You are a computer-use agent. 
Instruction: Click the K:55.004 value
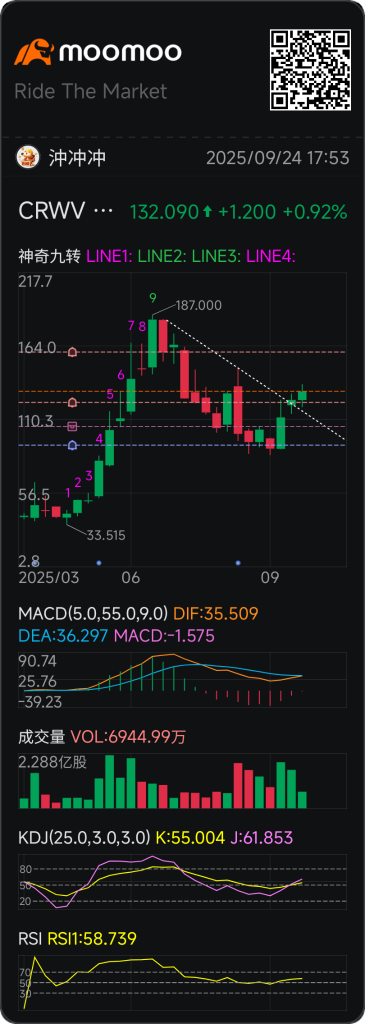coord(190,837)
